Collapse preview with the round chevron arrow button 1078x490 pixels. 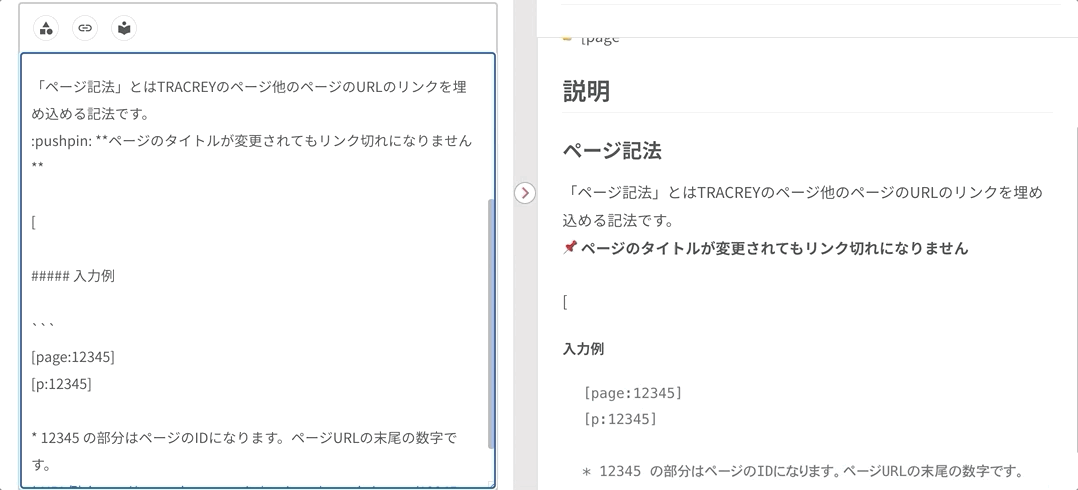click(525, 193)
